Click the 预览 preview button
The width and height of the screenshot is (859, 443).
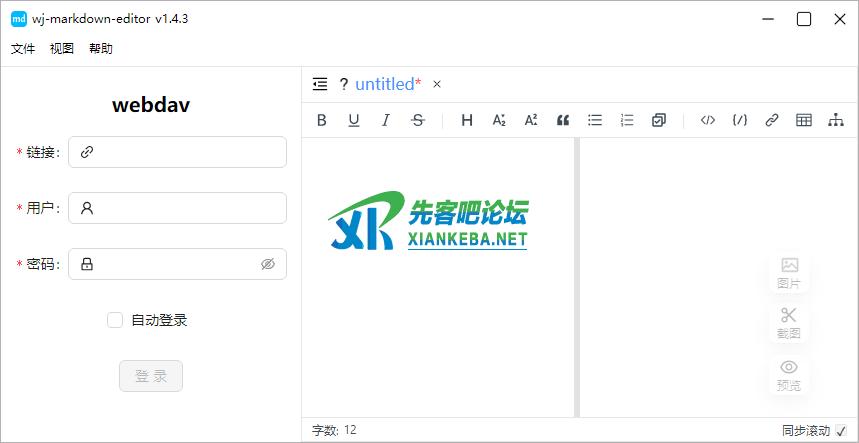[789, 375]
